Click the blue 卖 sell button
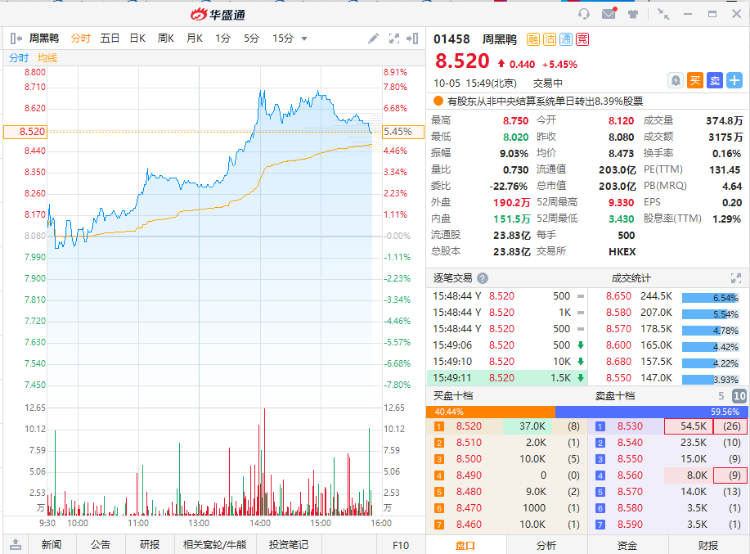 tap(715, 80)
